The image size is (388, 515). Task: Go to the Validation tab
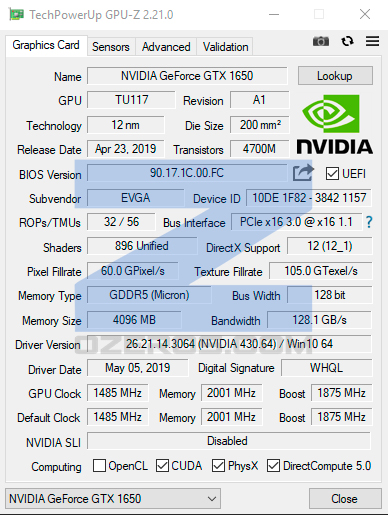click(x=225, y=47)
